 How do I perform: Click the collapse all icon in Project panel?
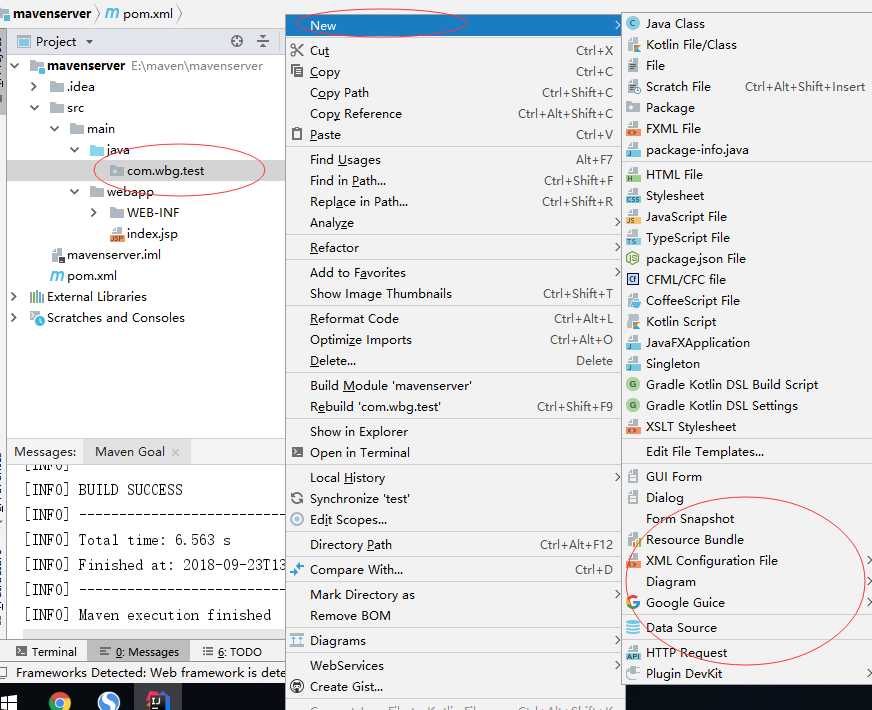pos(262,41)
